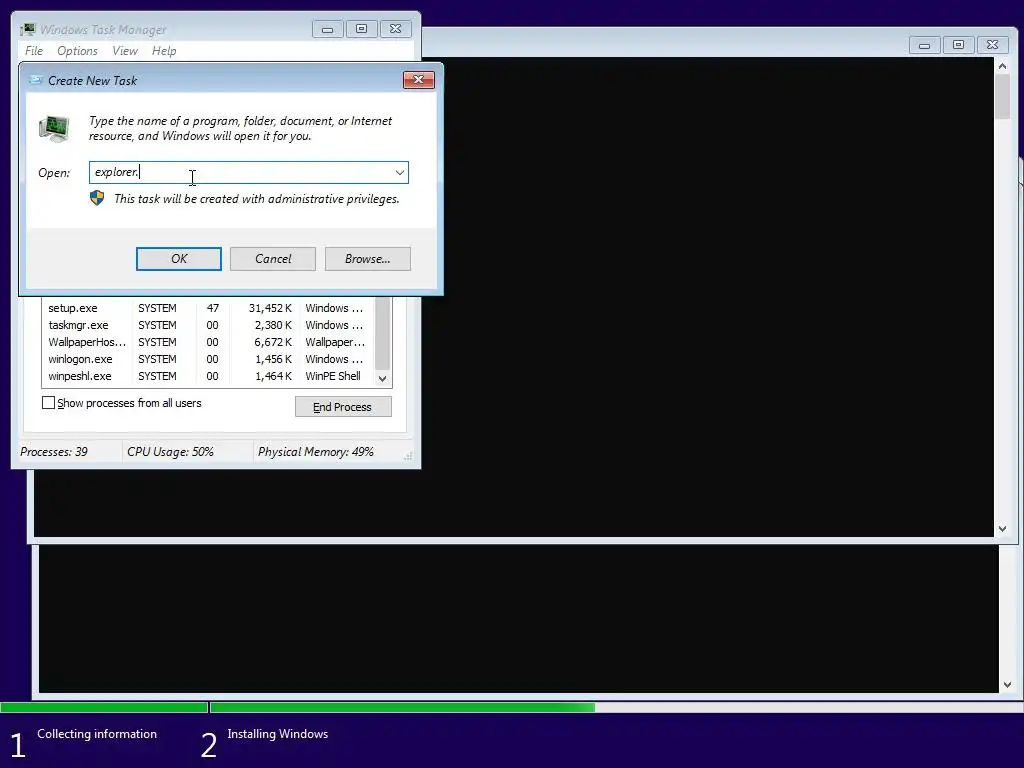Click the Collecting information progress bar
Image resolution: width=1024 pixels, height=768 pixels.
(104, 707)
